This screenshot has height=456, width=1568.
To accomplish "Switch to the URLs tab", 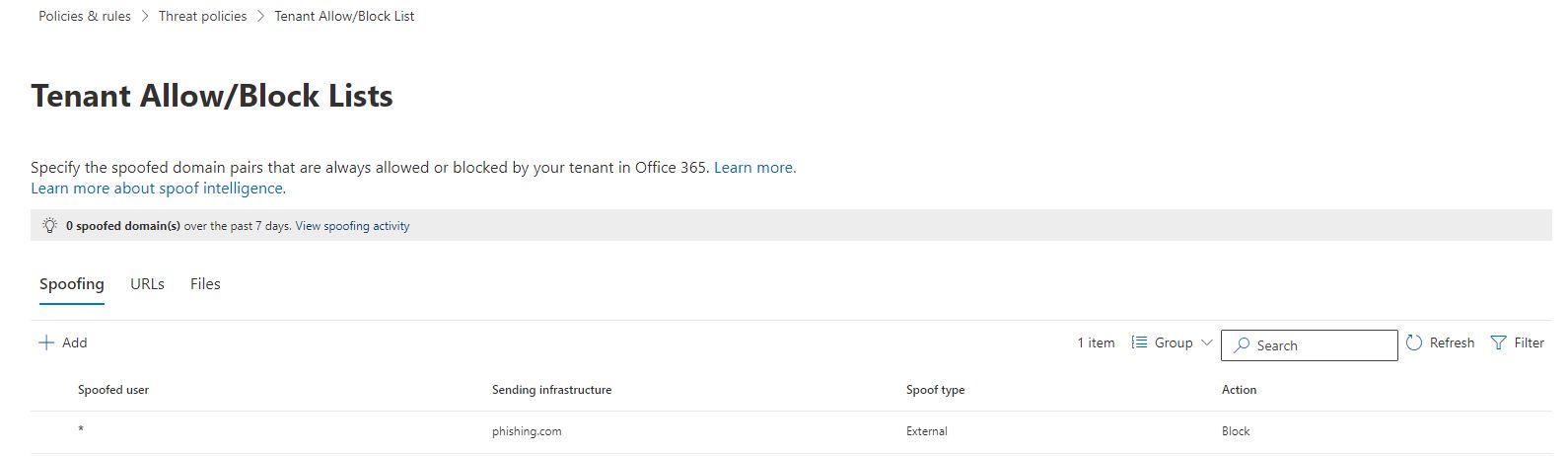I will tap(147, 284).
